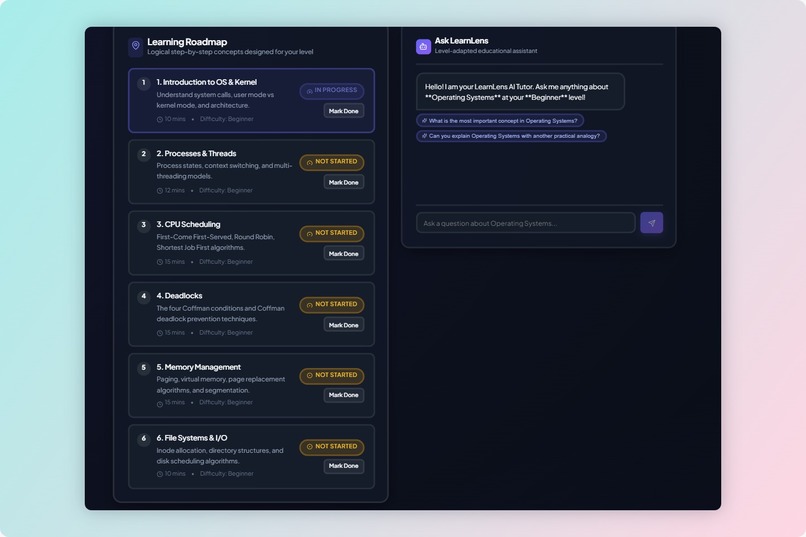
Task: Mark Processes & Threads as done
Action: click(x=344, y=182)
